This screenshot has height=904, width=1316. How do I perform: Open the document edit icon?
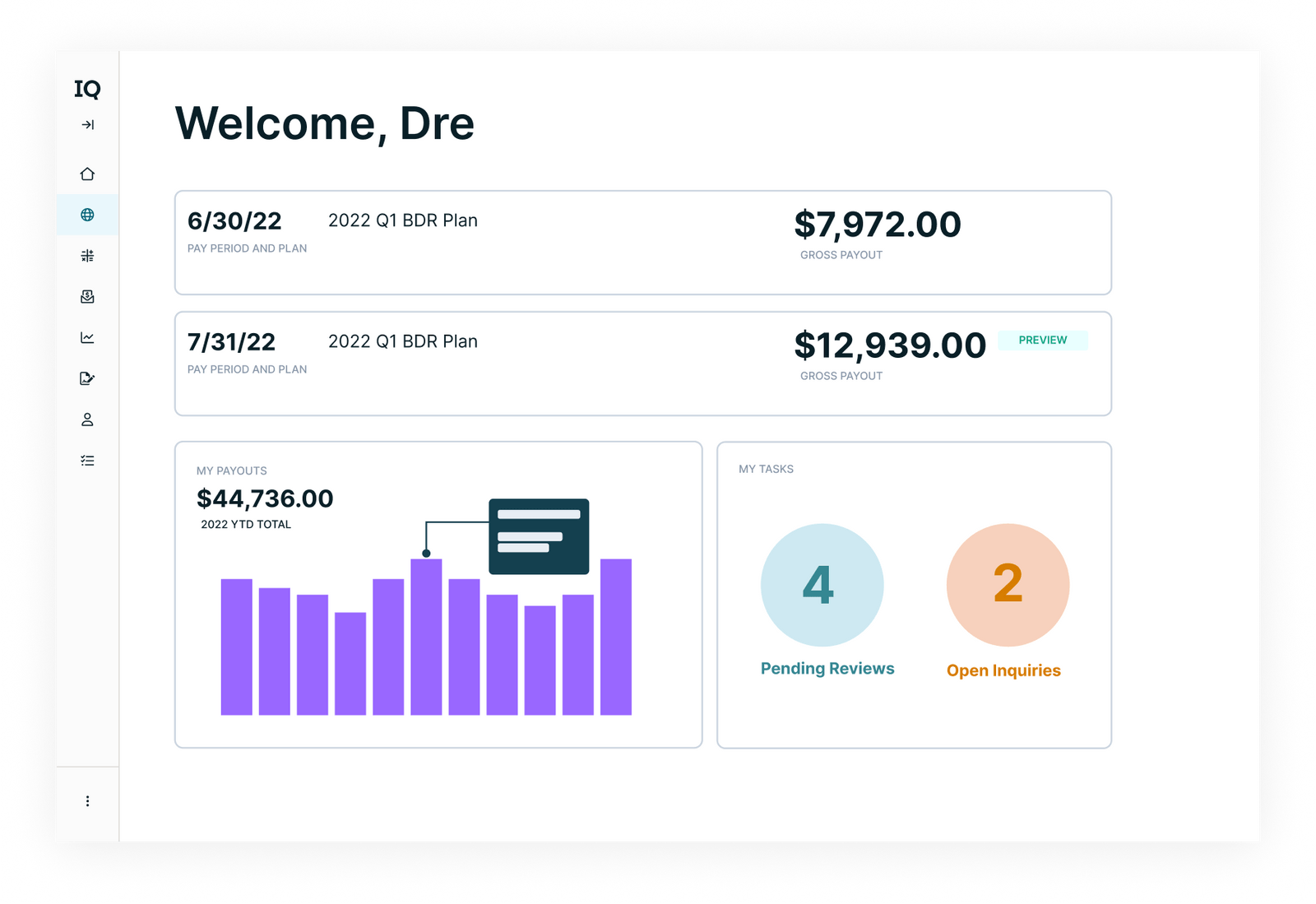click(87, 379)
